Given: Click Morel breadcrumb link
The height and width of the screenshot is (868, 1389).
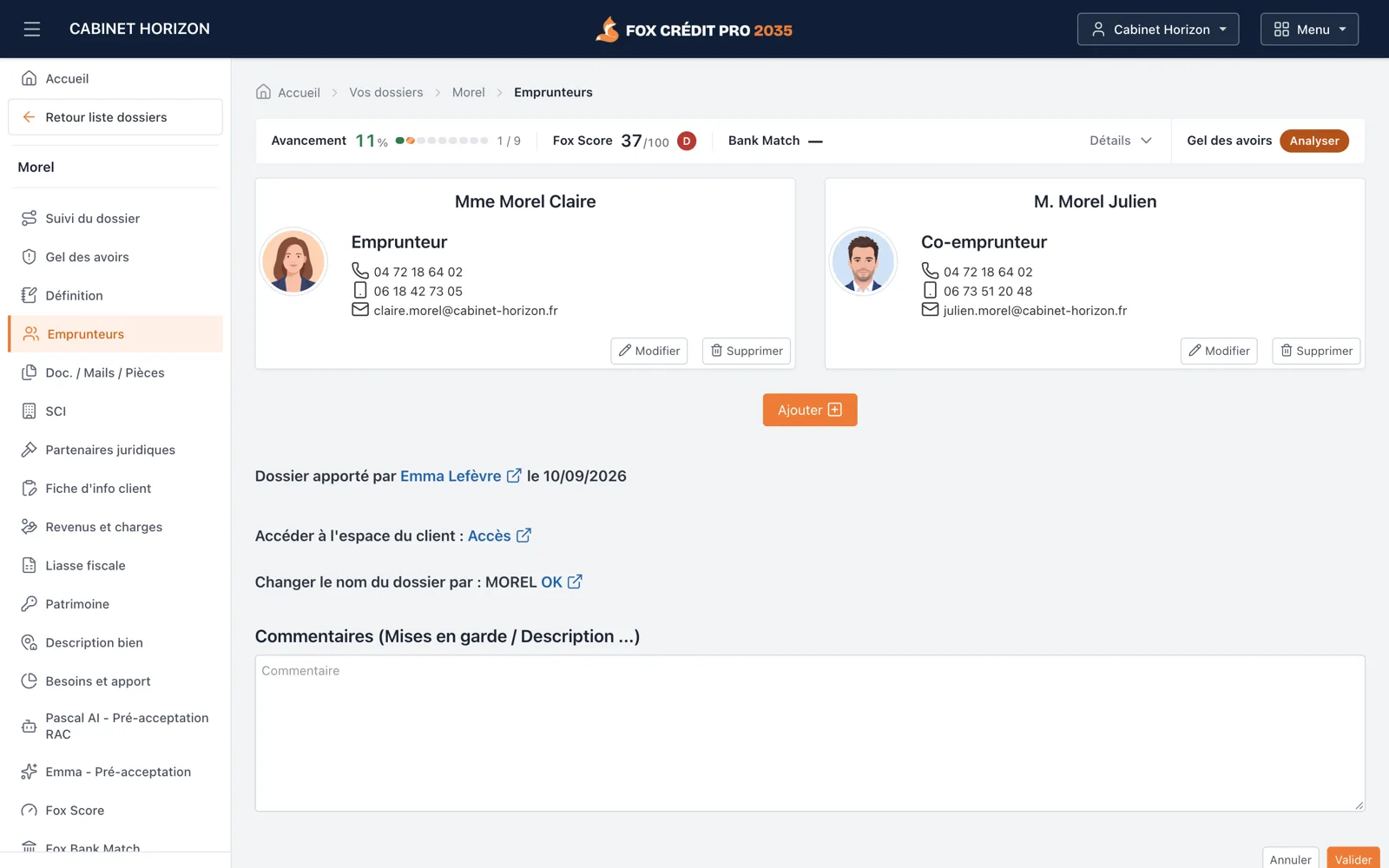Looking at the screenshot, I should (x=469, y=92).
